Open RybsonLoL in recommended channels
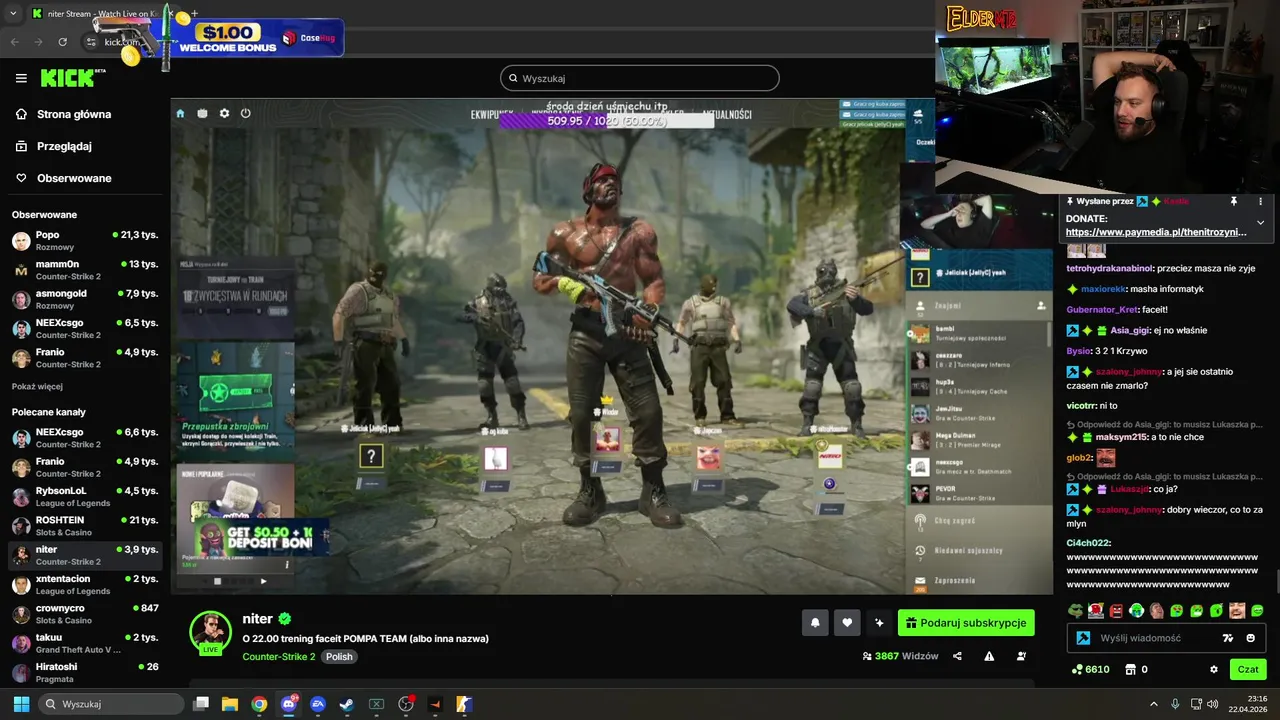 (x=85, y=496)
